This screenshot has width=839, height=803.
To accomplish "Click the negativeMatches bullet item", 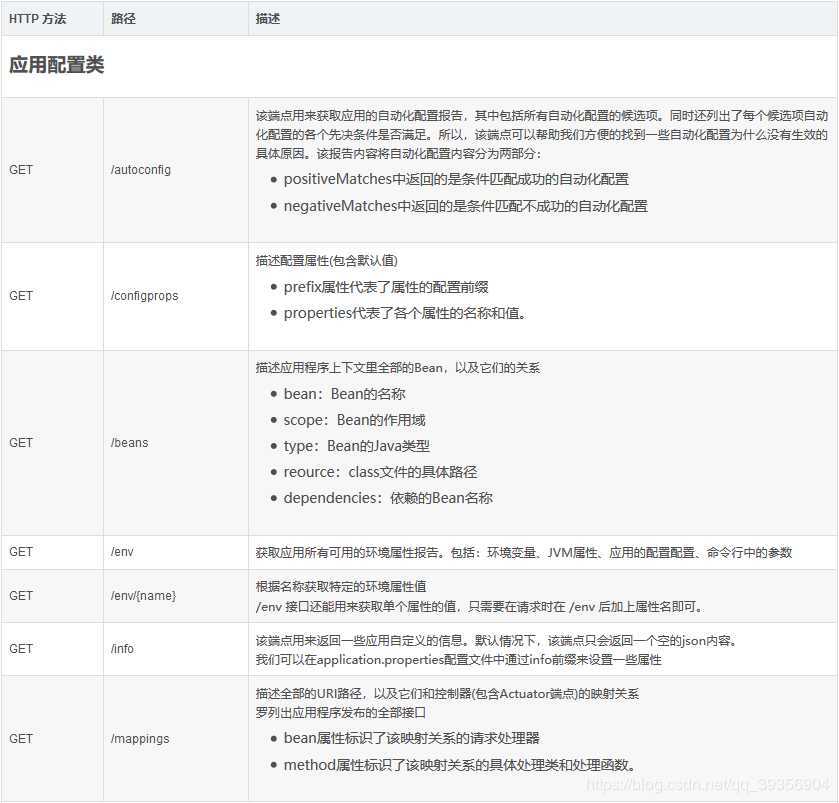I will click(465, 206).
